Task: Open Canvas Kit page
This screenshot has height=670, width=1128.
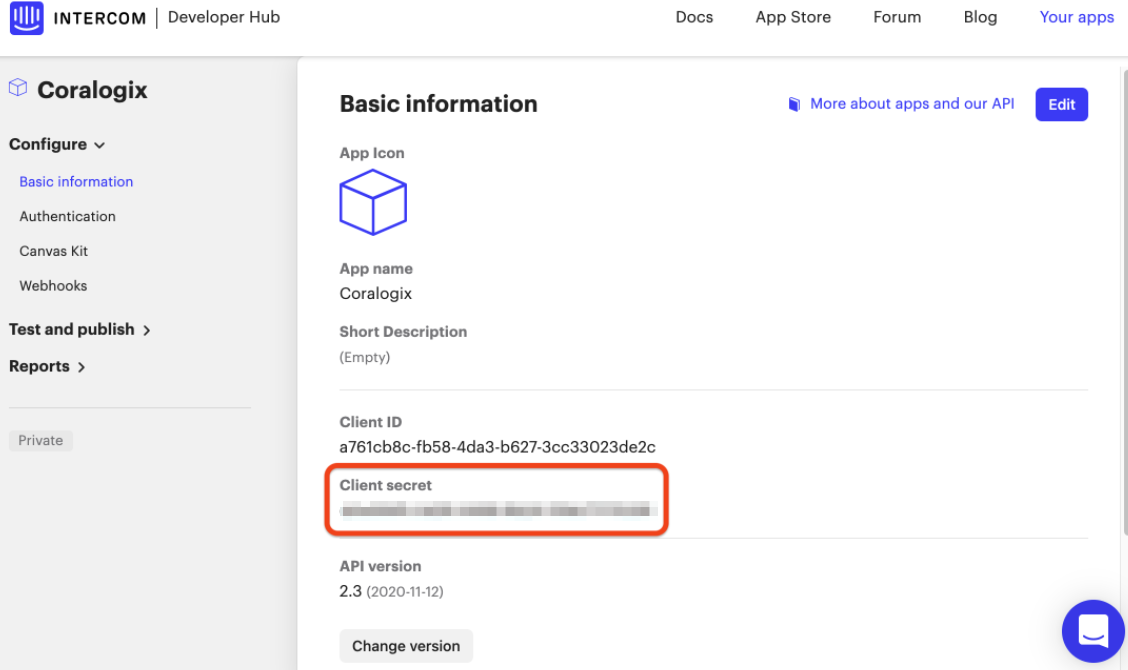Action: [x=53, y=251]
